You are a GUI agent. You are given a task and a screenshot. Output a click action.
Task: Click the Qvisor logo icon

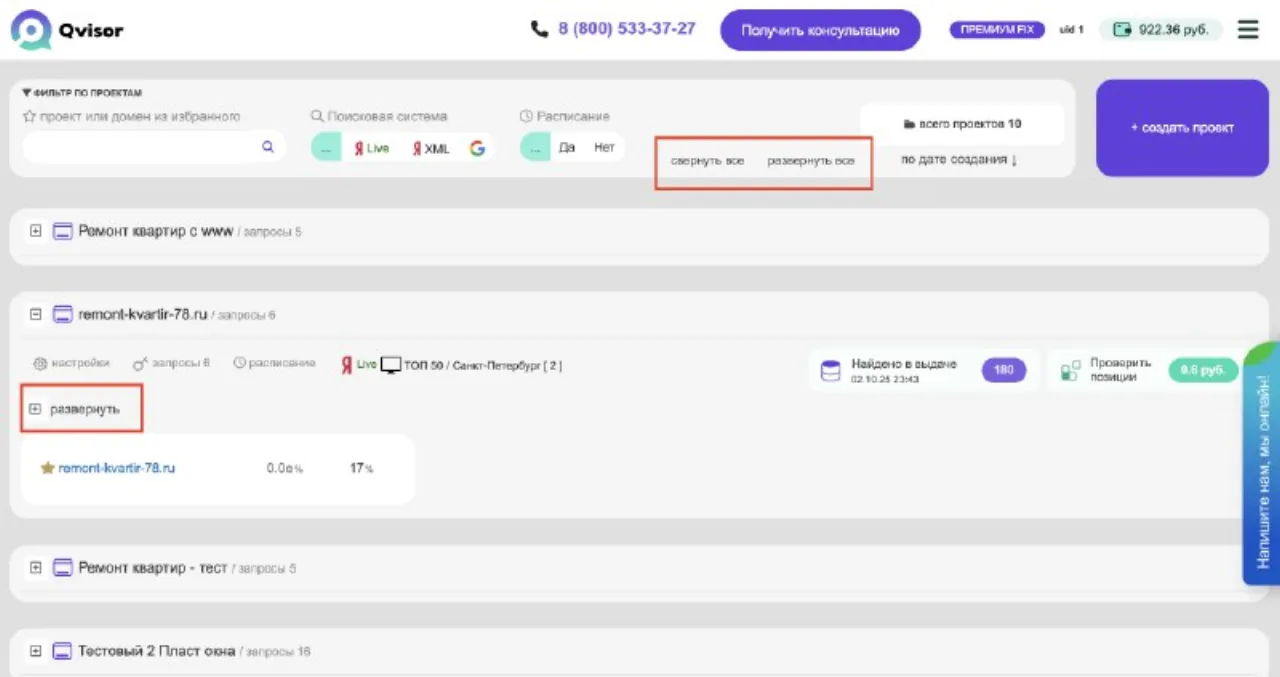(30, 30)
